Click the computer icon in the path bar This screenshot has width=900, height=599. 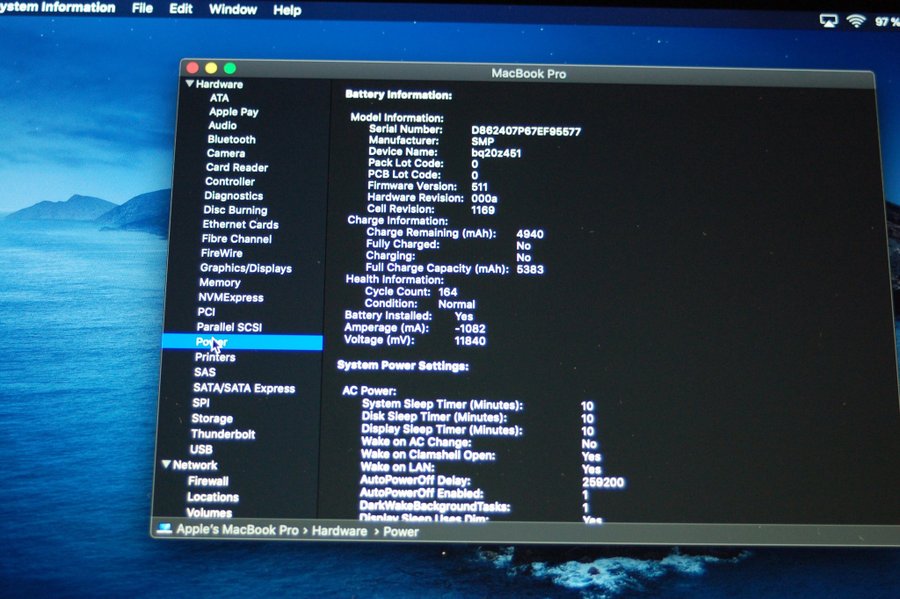165,529
